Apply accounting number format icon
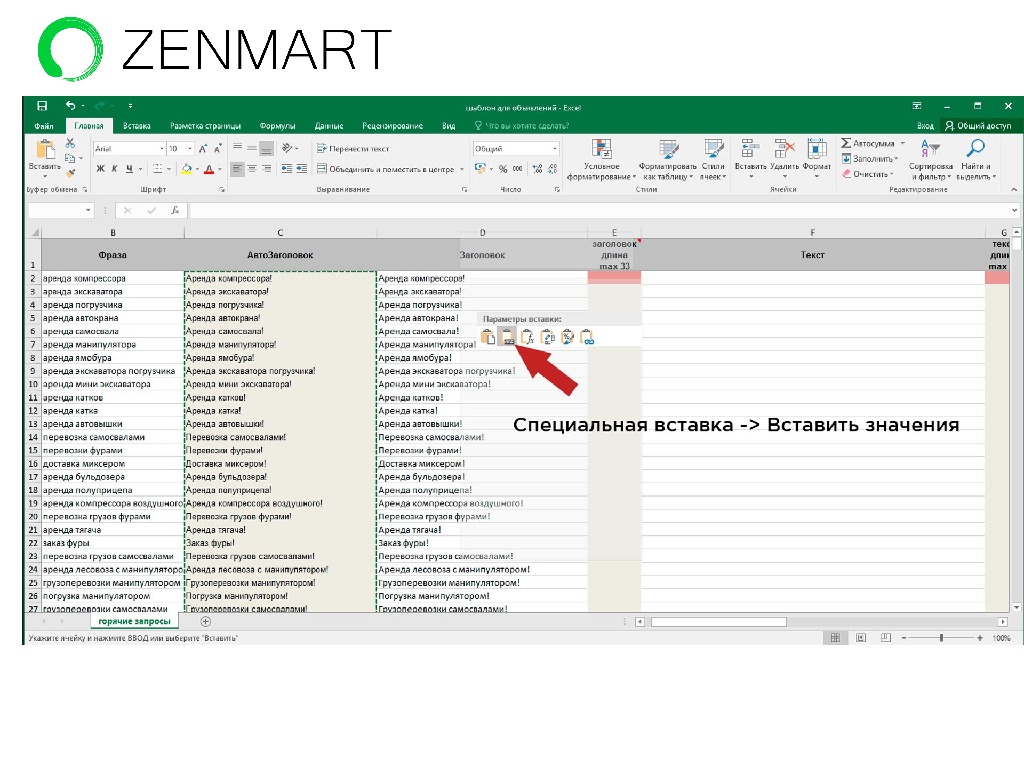The image size is (1024, 768). click(480, 169)
